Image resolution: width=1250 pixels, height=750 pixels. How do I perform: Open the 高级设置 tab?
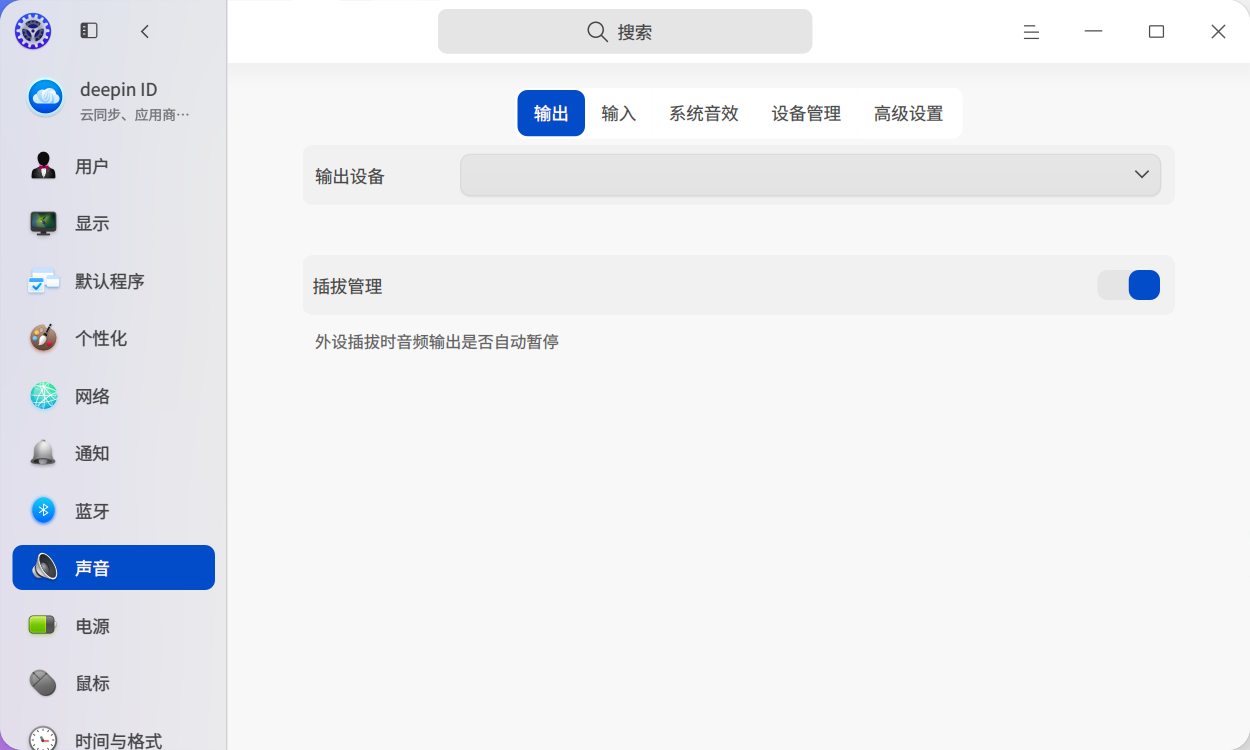click(908, 113)
